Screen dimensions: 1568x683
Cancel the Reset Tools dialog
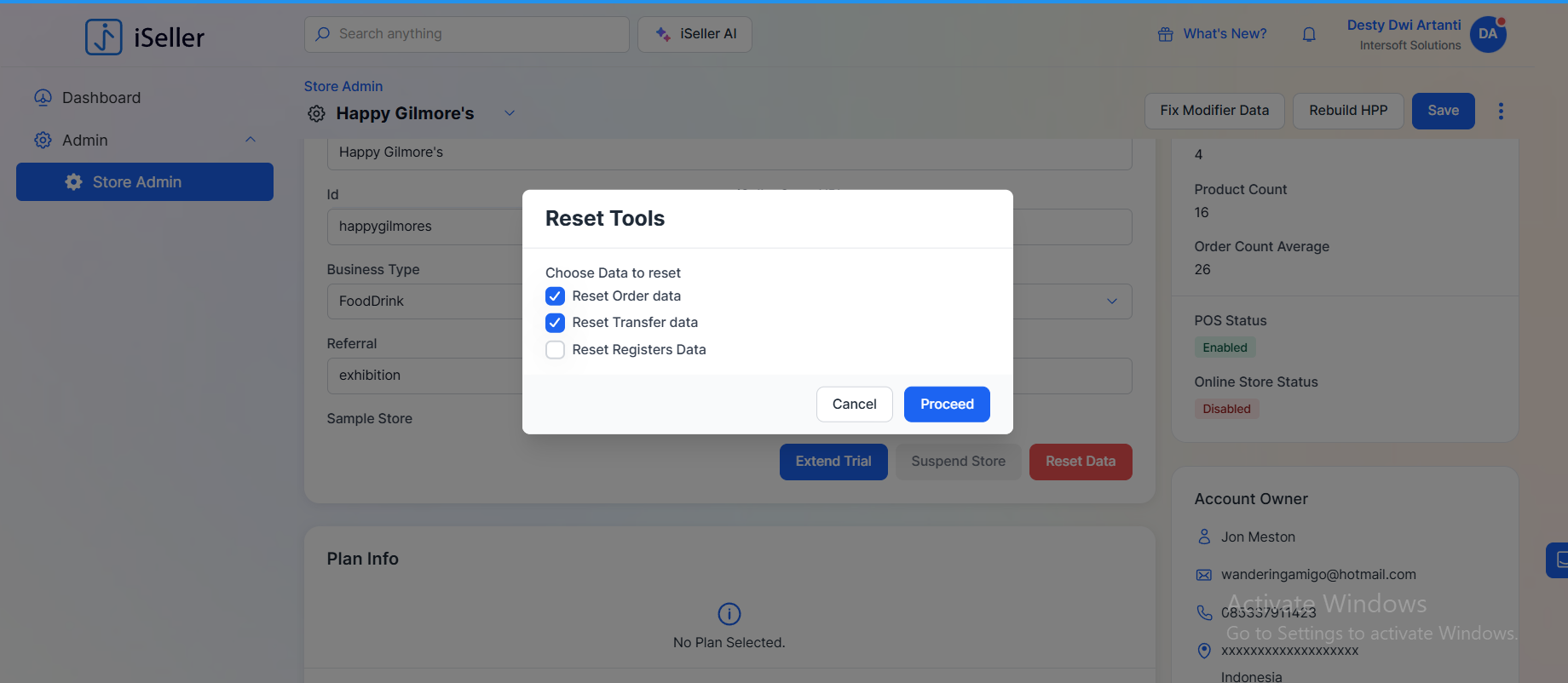click(854, 405)
